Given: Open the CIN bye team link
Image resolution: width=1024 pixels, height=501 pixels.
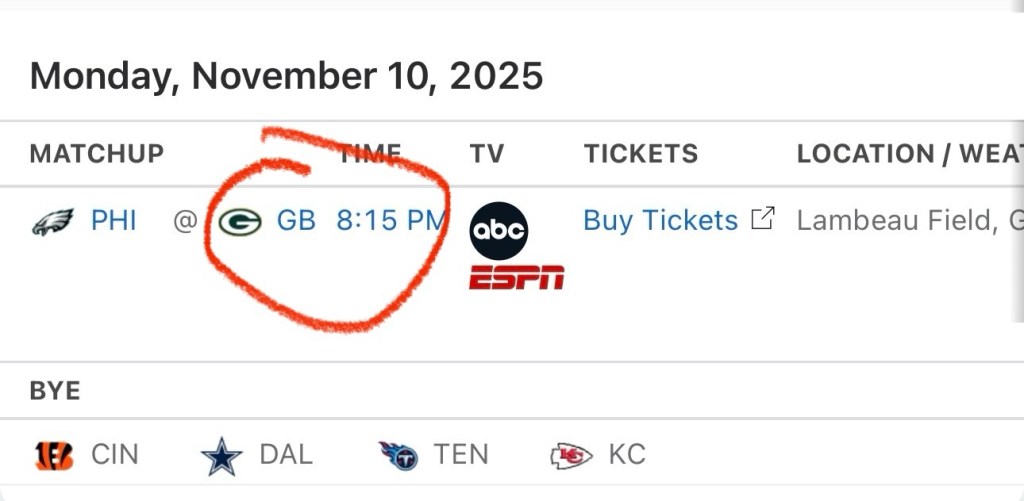Looking at the screenshot, I should 115,455.
